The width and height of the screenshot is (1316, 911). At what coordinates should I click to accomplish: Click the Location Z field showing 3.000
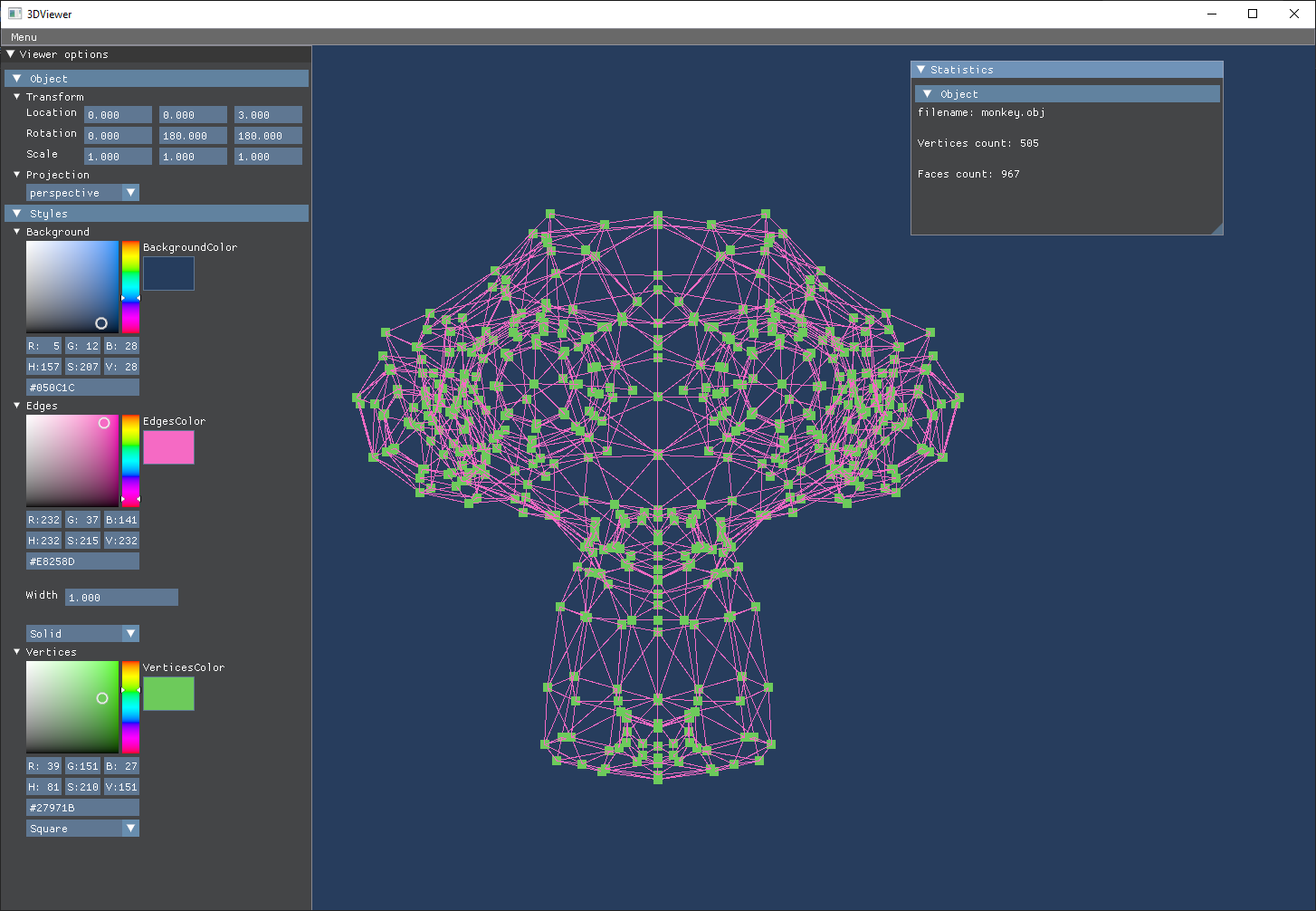(x=268, y=115)
